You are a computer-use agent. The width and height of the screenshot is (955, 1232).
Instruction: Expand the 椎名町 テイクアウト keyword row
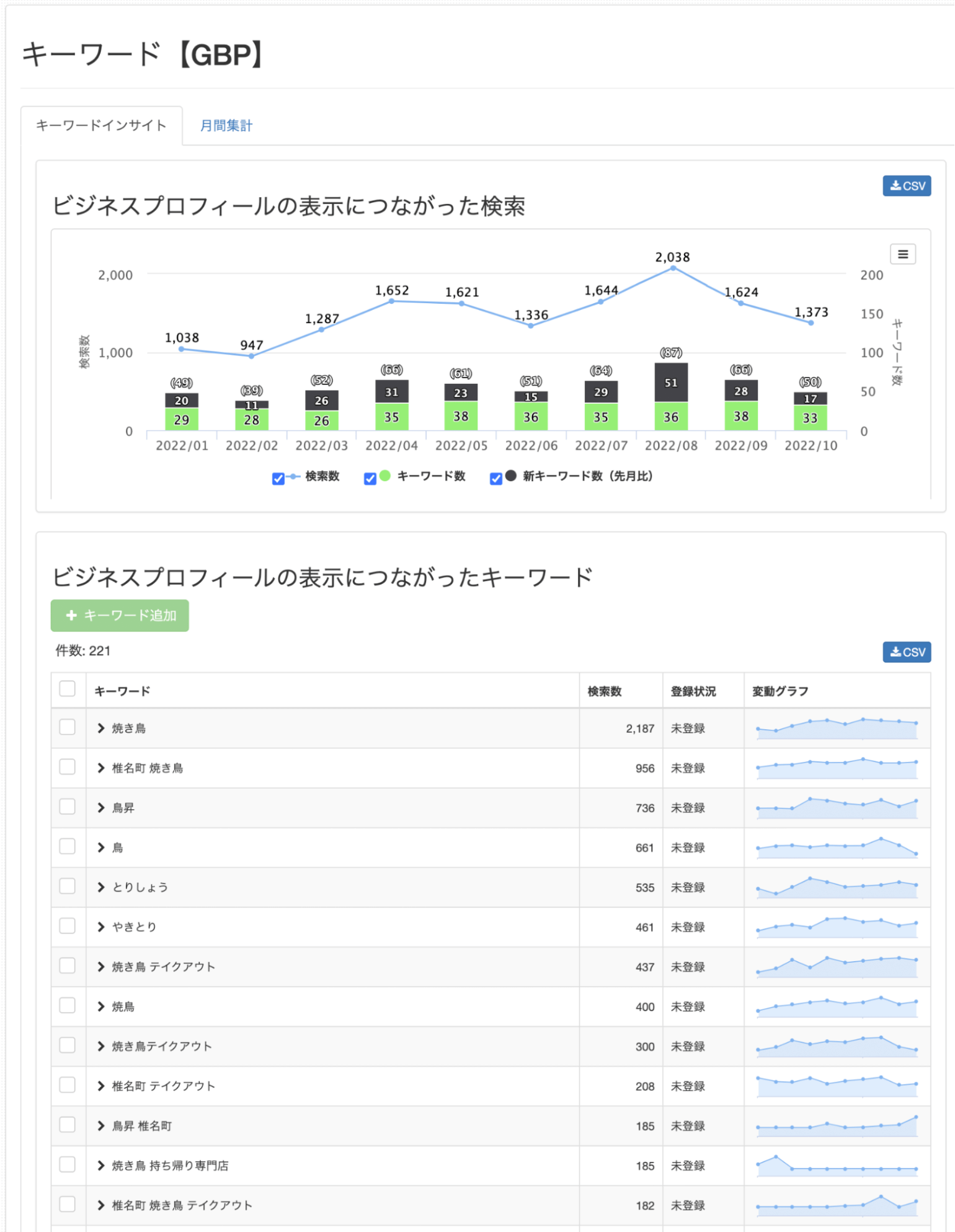coord(100,1086)
